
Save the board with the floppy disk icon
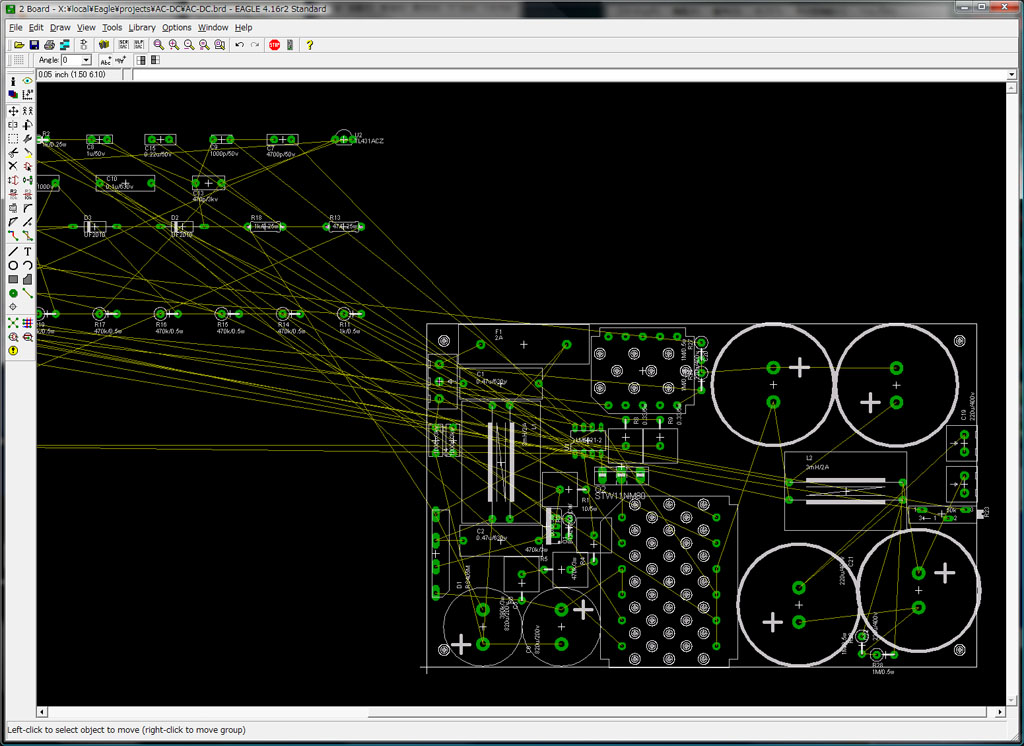(35, 44)
